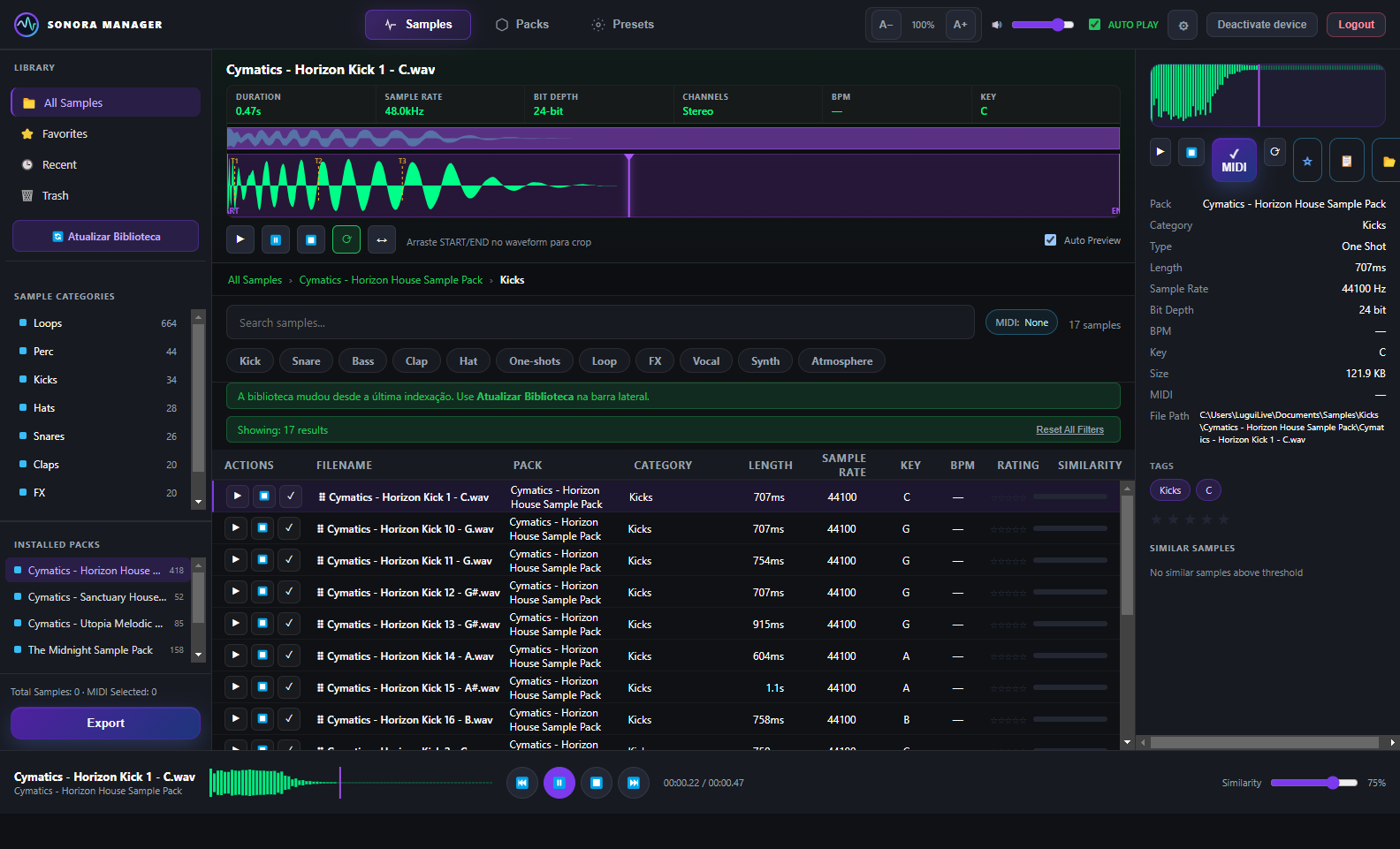This screenshot has width=1400, height=849.
Task: Toggle the Auto Preview checkbox
Action: tap(1050, 240)
